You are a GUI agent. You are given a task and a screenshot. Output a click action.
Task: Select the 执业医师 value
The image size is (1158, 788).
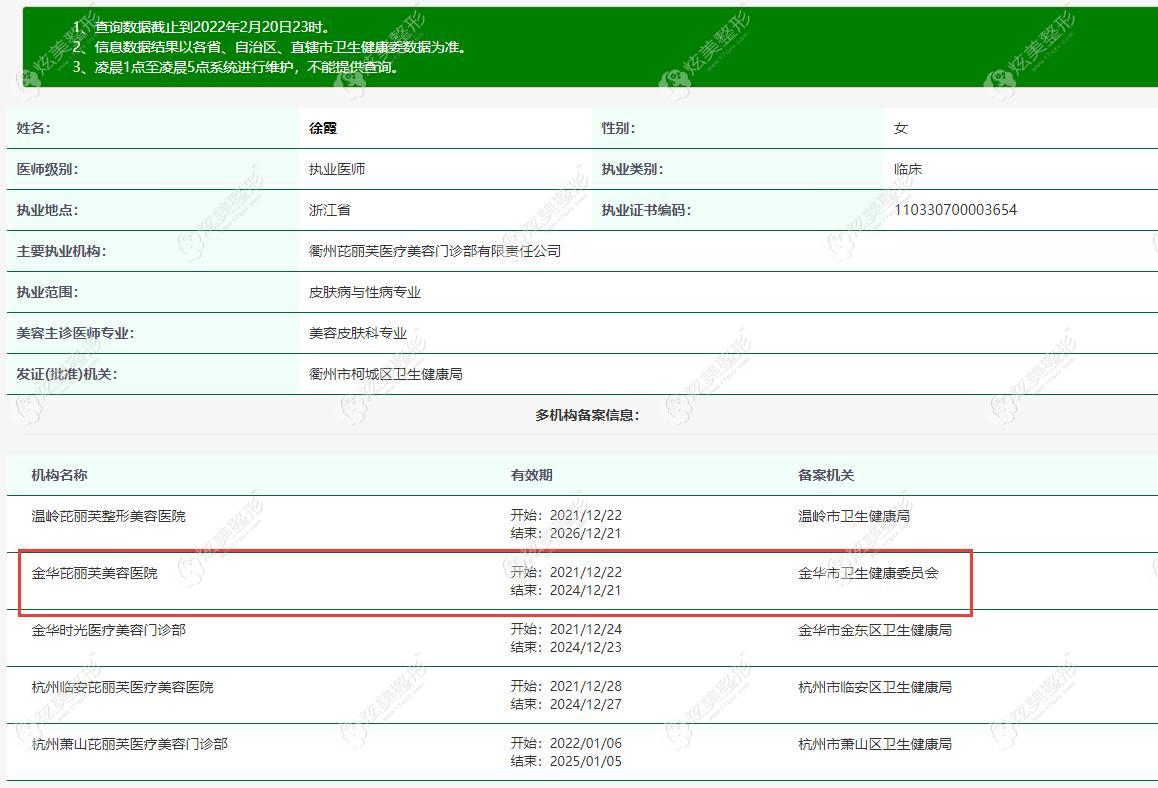tap(337, 169)
